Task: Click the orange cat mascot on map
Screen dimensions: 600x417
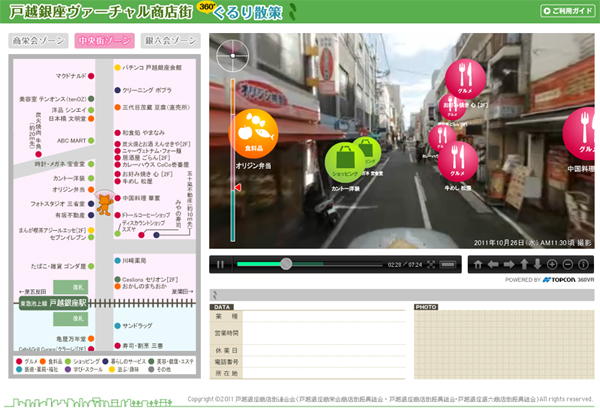Action: coord(103,205)
